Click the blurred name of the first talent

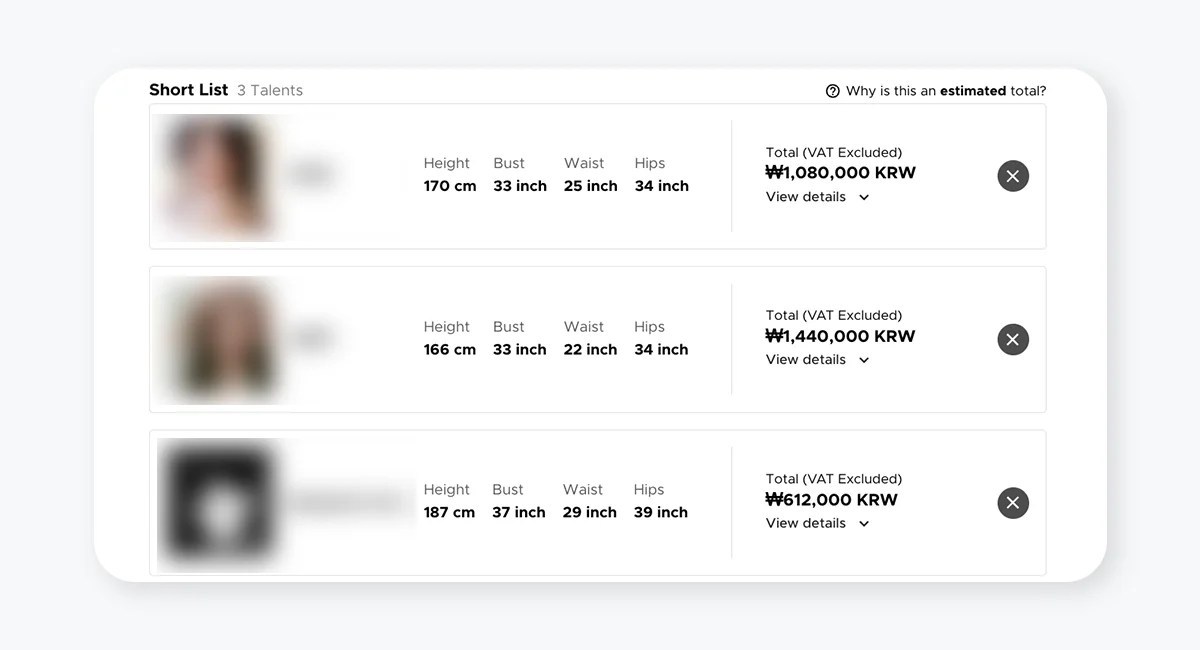coord(311,176)
